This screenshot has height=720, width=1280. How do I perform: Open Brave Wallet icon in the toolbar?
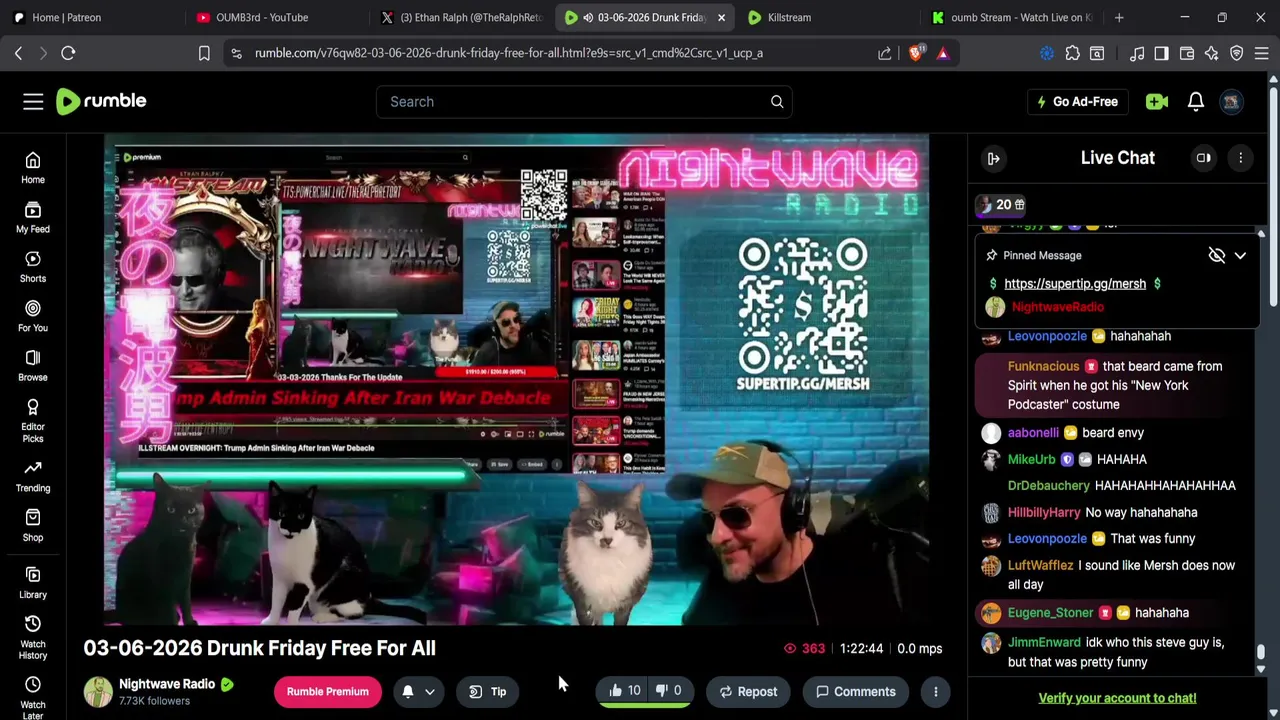[1187, 53]
